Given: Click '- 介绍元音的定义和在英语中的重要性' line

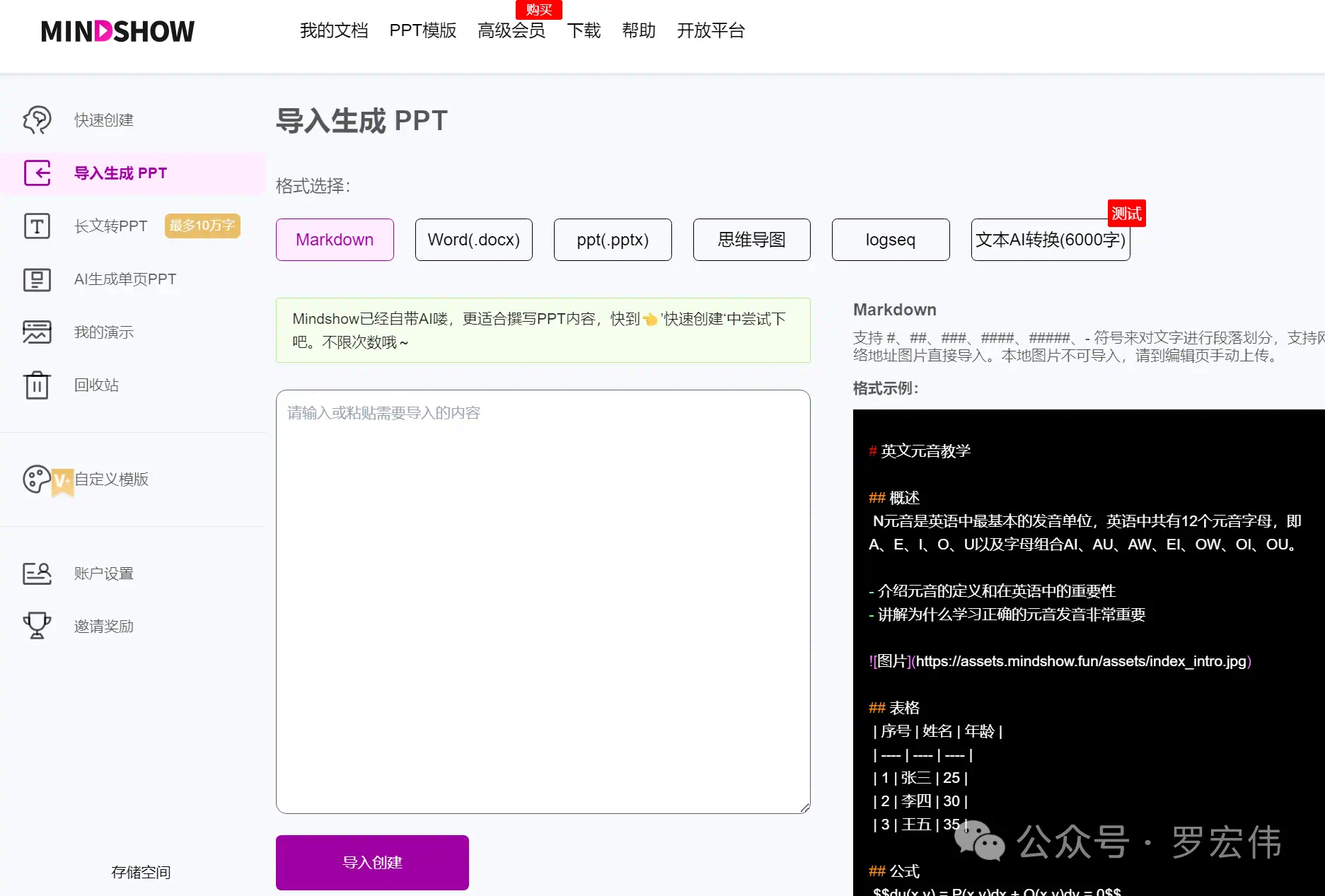Looking at the screenshot, I should click(x=993, y=591).
